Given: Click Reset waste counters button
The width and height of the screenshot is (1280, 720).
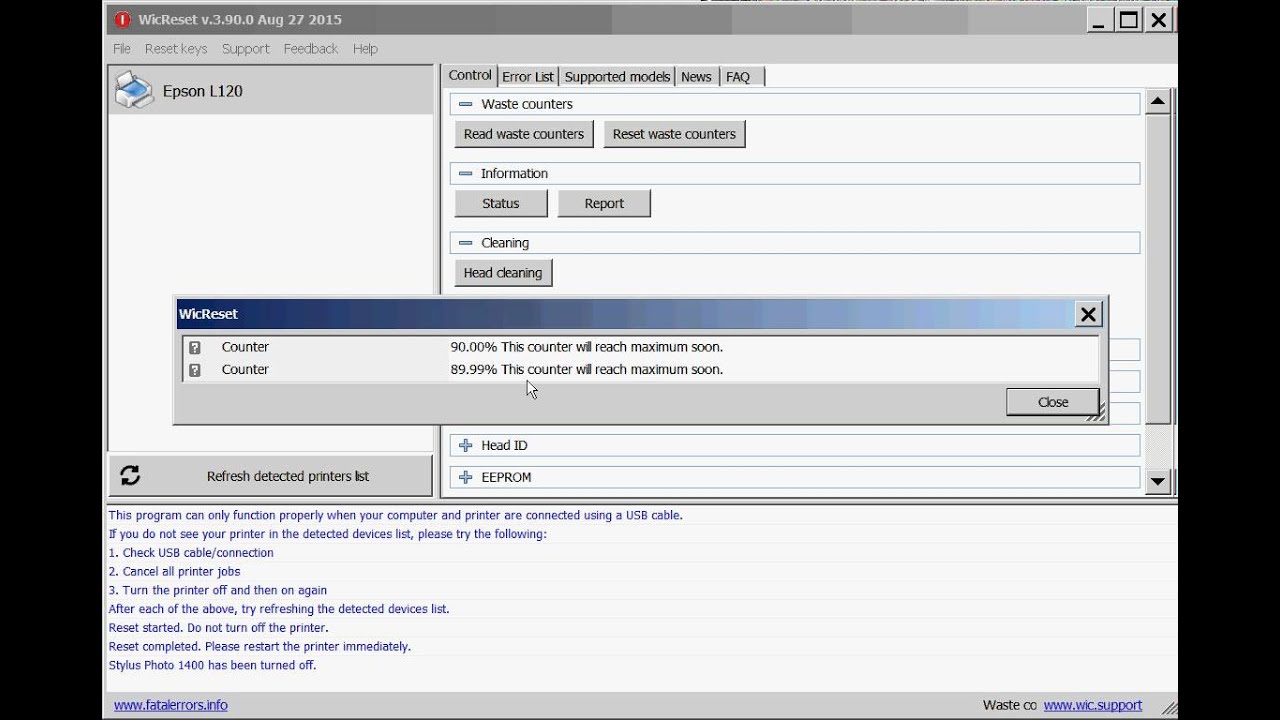Looking at the screenshot, I should coord(674,134).
